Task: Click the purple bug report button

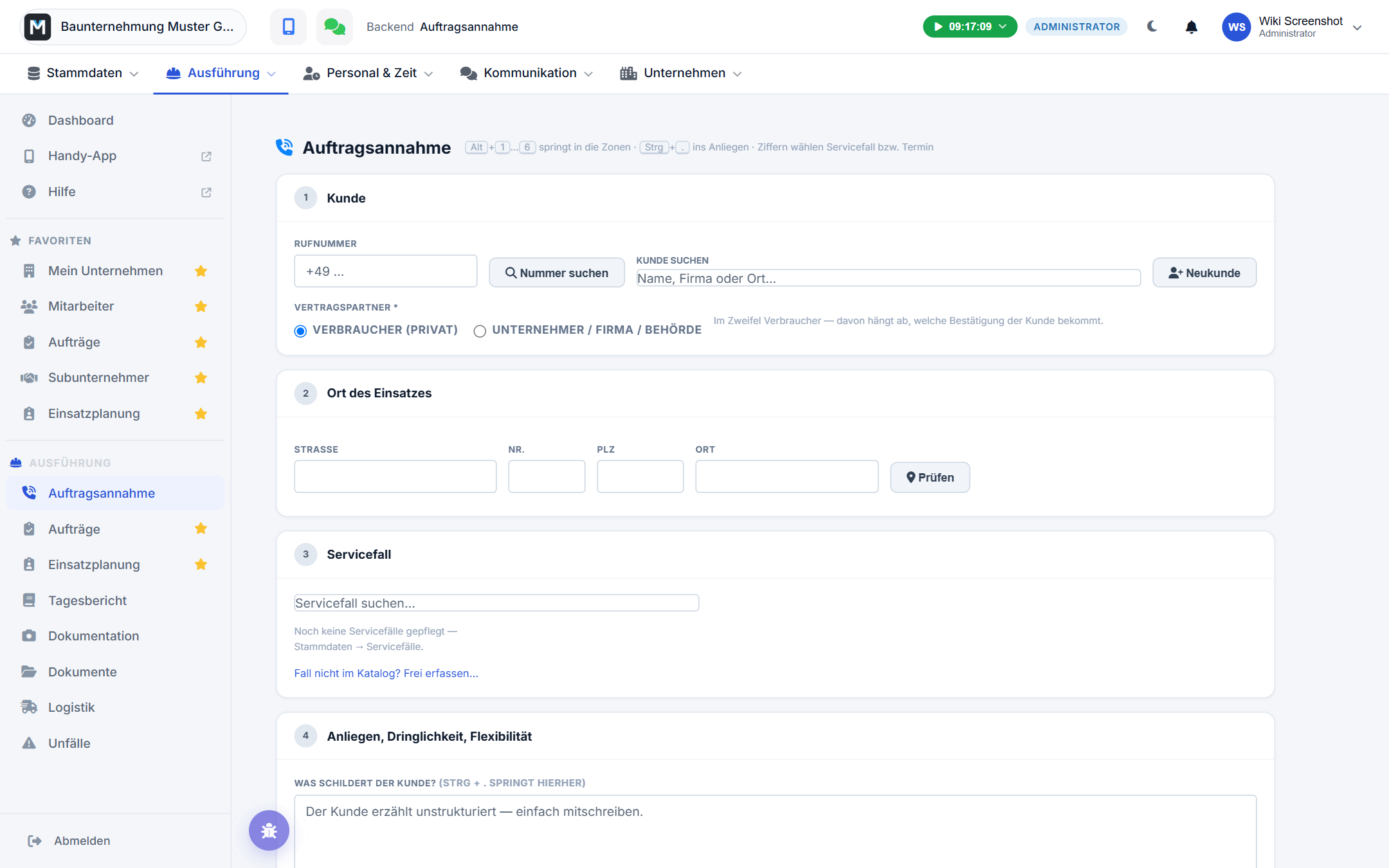Action: coord(269,830)
